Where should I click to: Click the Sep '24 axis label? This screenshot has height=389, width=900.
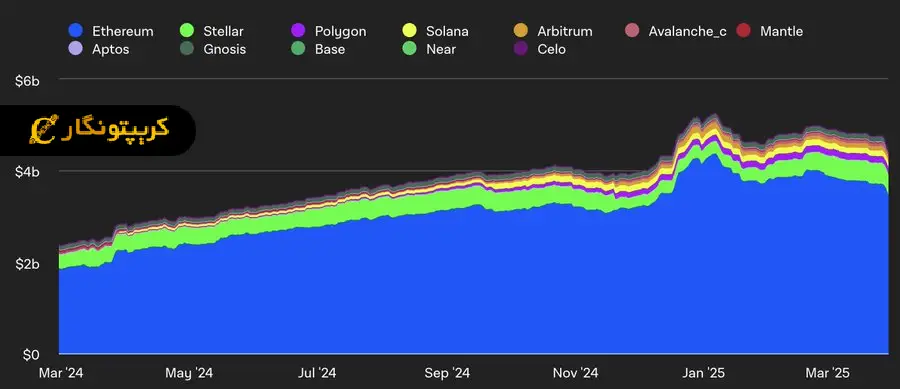[447, 373]
